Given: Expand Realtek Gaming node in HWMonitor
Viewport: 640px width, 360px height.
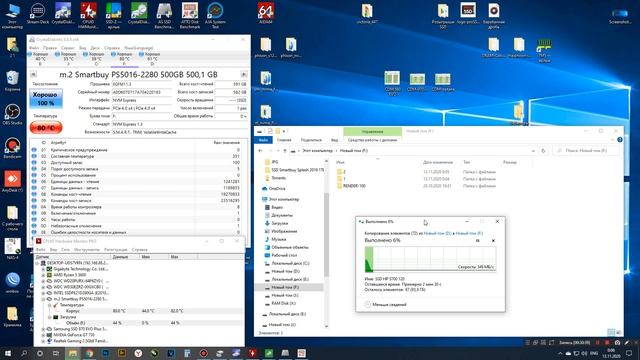Looking at the screenshot, I should [43, 341].
